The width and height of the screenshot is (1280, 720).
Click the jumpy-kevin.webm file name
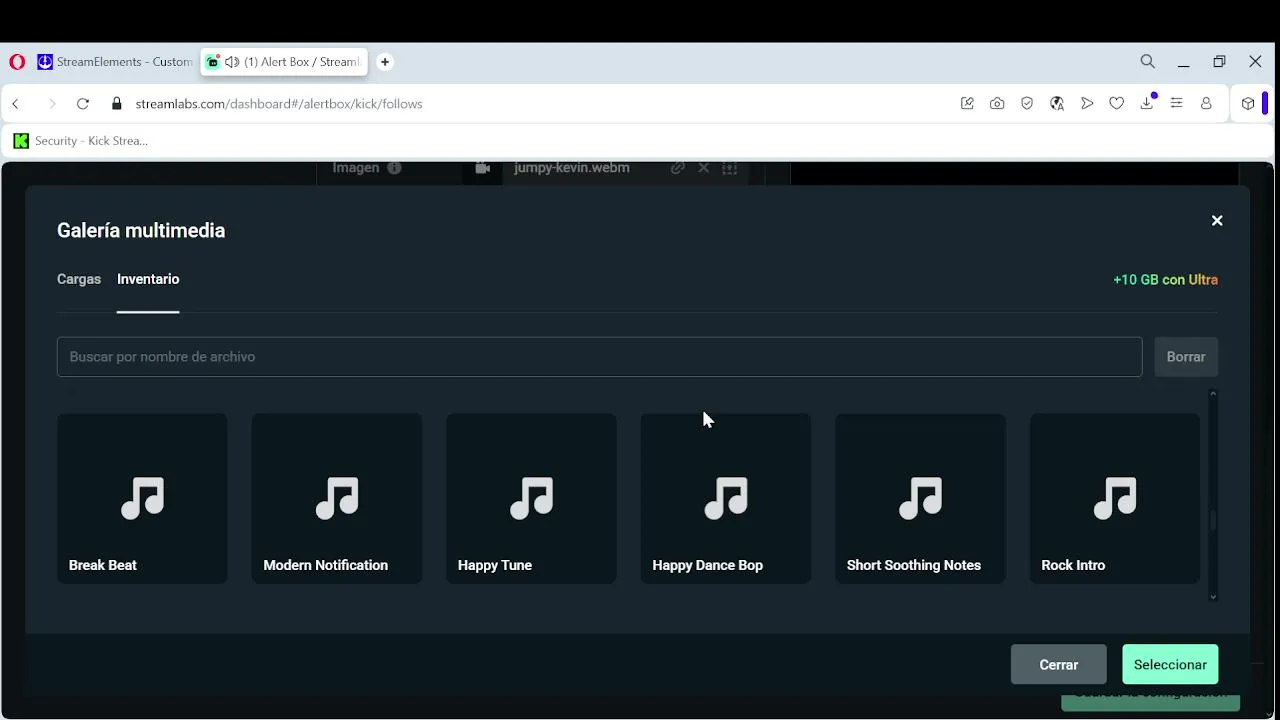pos(572,168)
